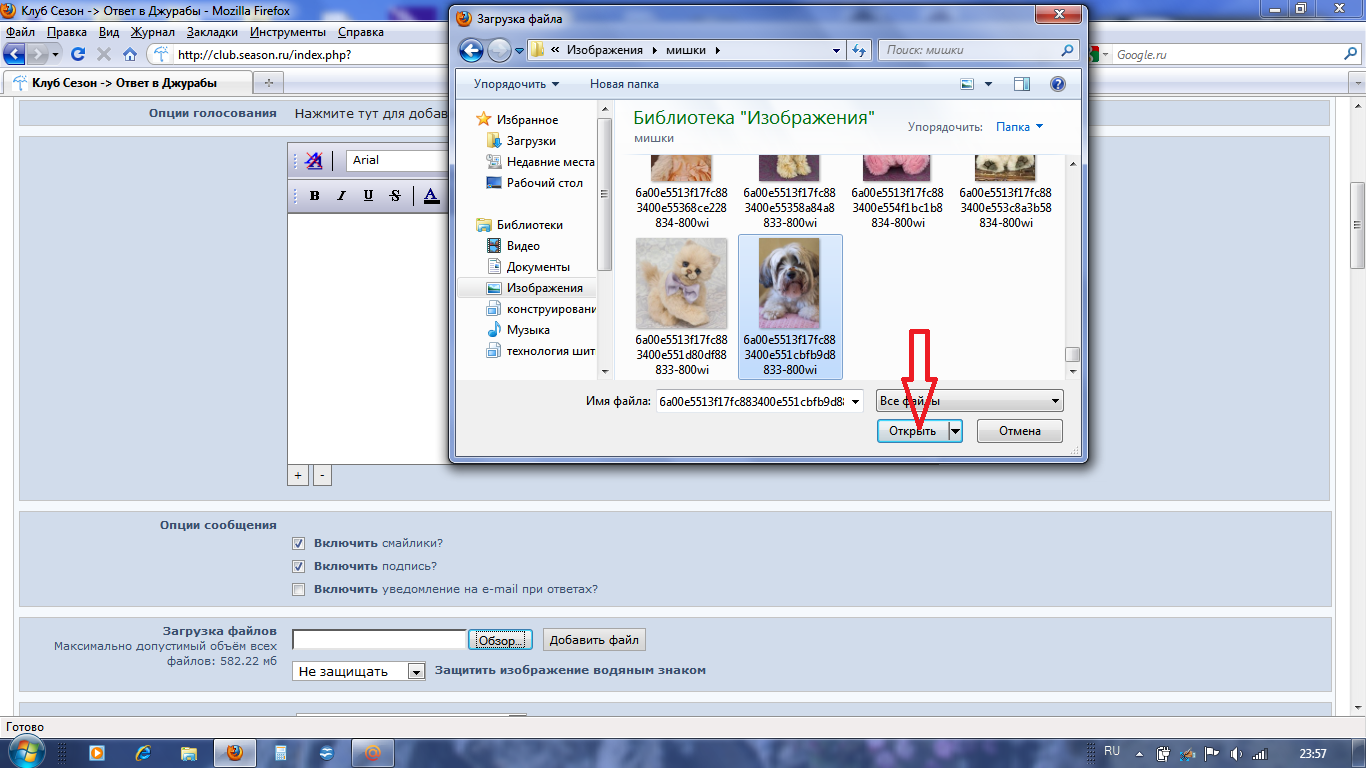The image size is (1366, 768).
Task: Switch to the Firefox taskbar button
Action: click(235, 753)
